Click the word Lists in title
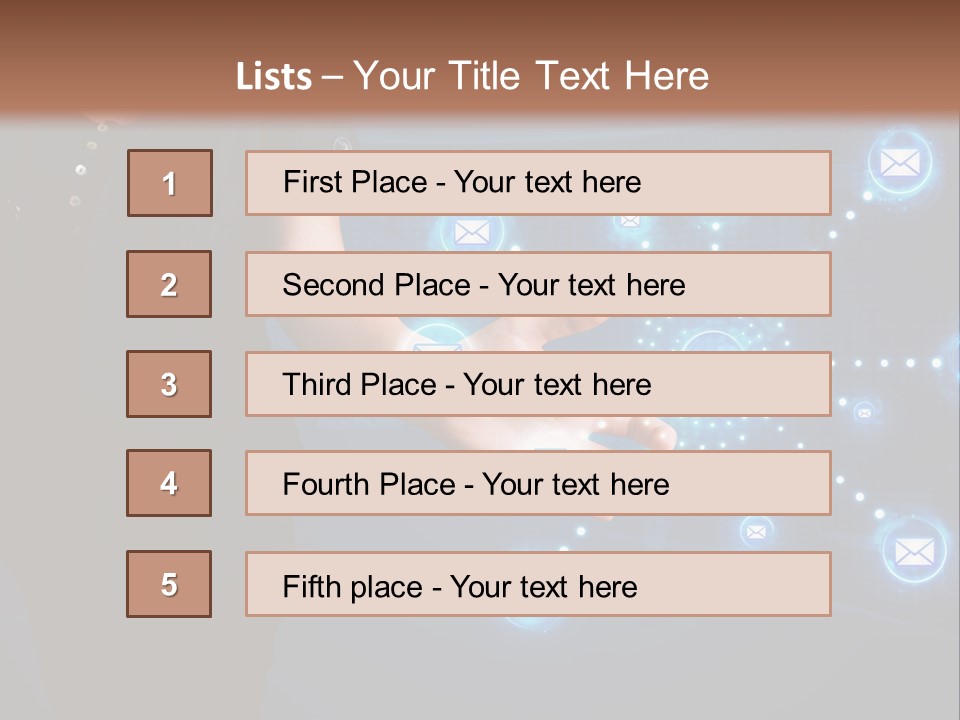This screenshot has height=720, width=960. pos(273,77)
